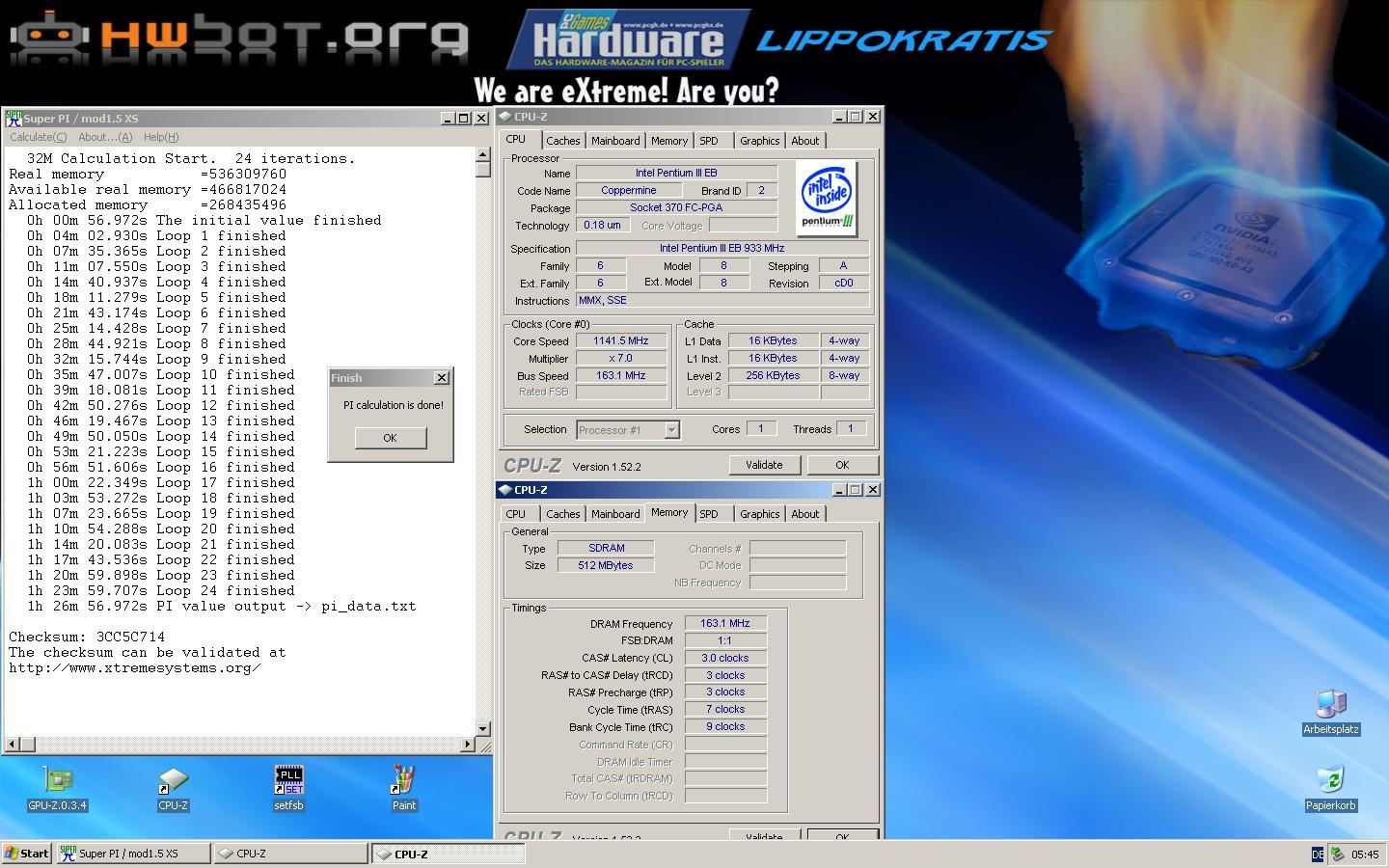
Task: Click the Super PI vertical scrollbar down arrow
Action: click(x=483, y=729)
